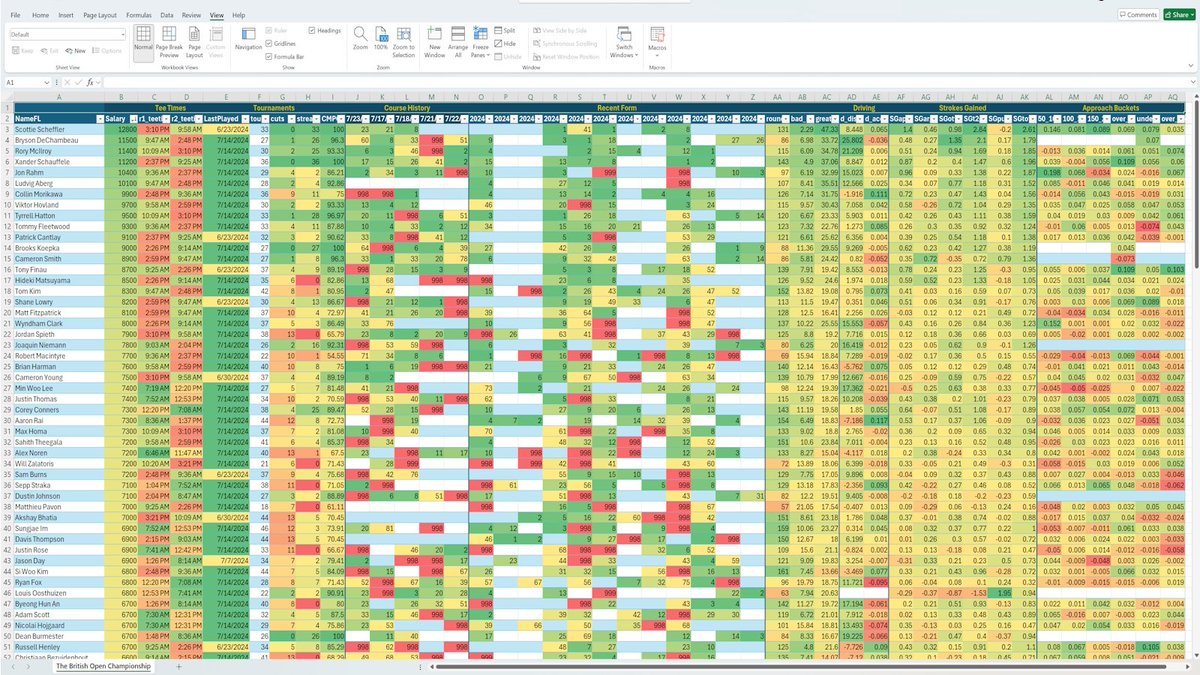Open the Name Box dropdown arrow
The height and width of the screenshot is (675, 1200).
tap(47, 82)
